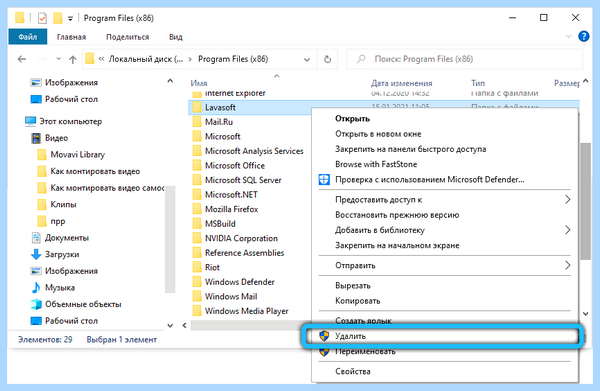600x391 pixels.
Task: Click the back navigation arrow
Action: 22,59
